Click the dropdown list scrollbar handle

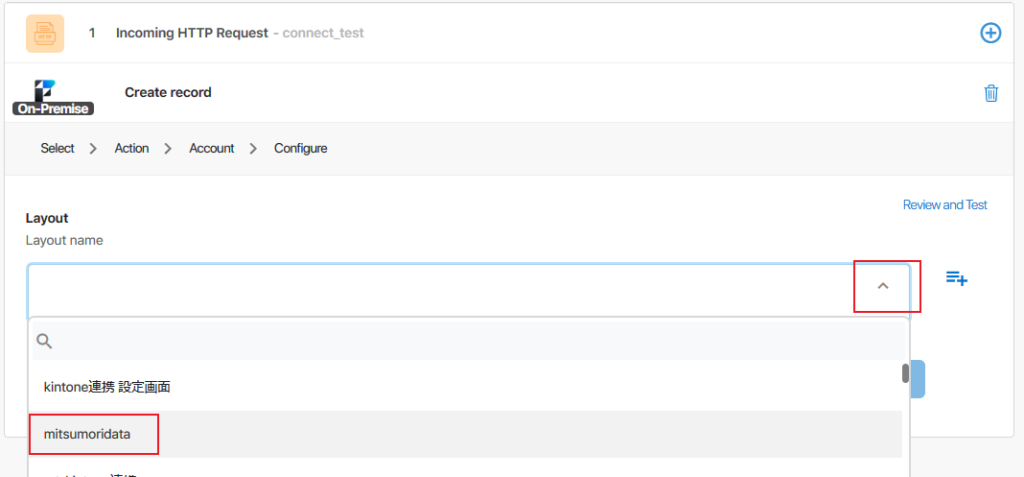pyautogui.click(x=905, y=373)
